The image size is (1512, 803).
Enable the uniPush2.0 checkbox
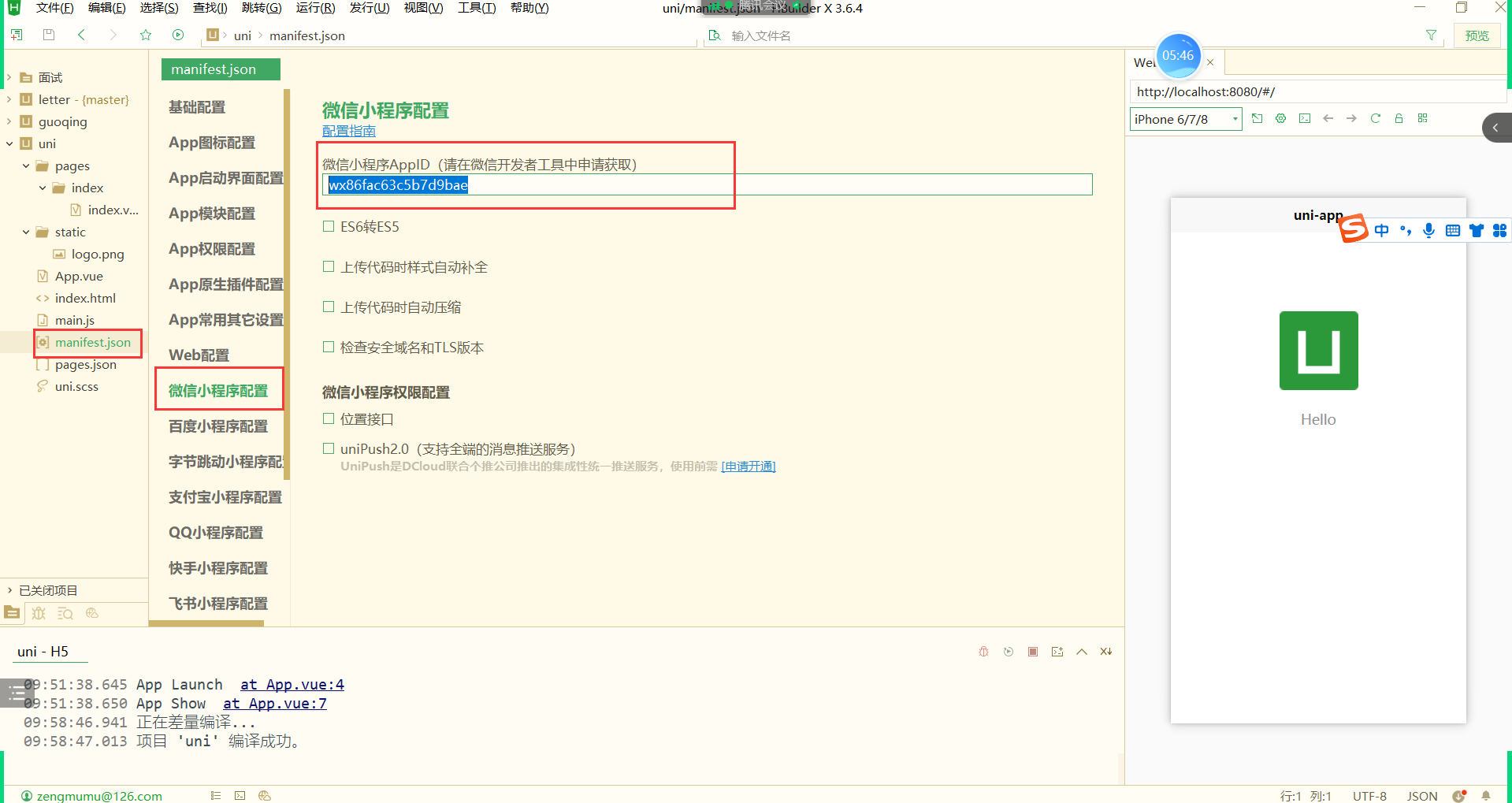point(329,448)
